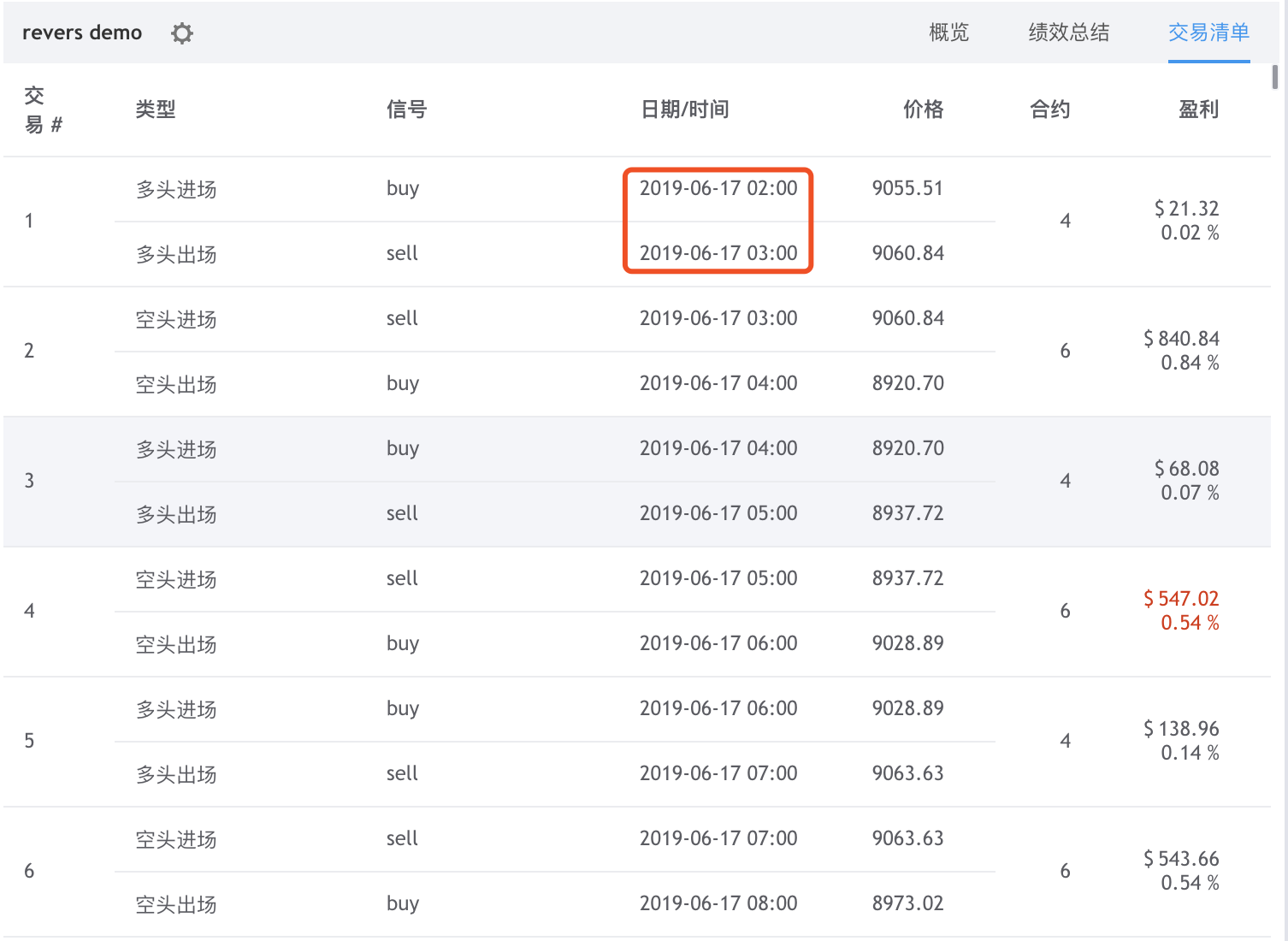Click the 类型 column header
This screenshot has height=941, width=1288.
156,109
